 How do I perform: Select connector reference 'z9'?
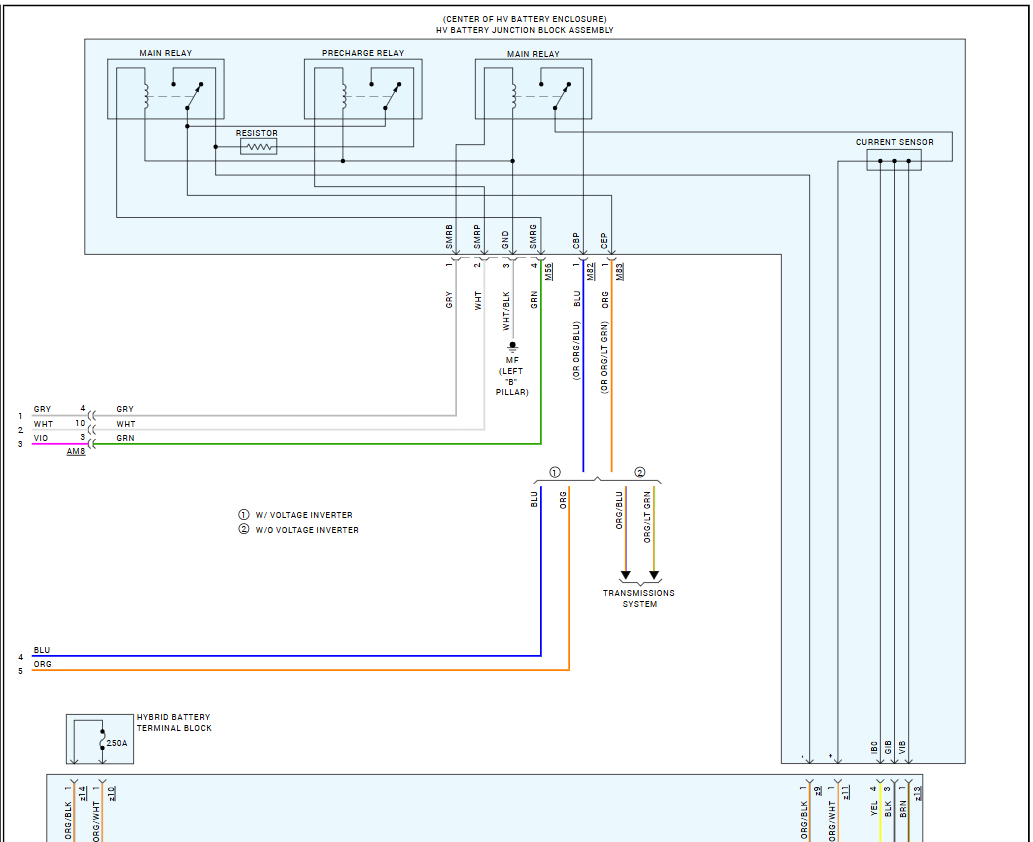818,791
